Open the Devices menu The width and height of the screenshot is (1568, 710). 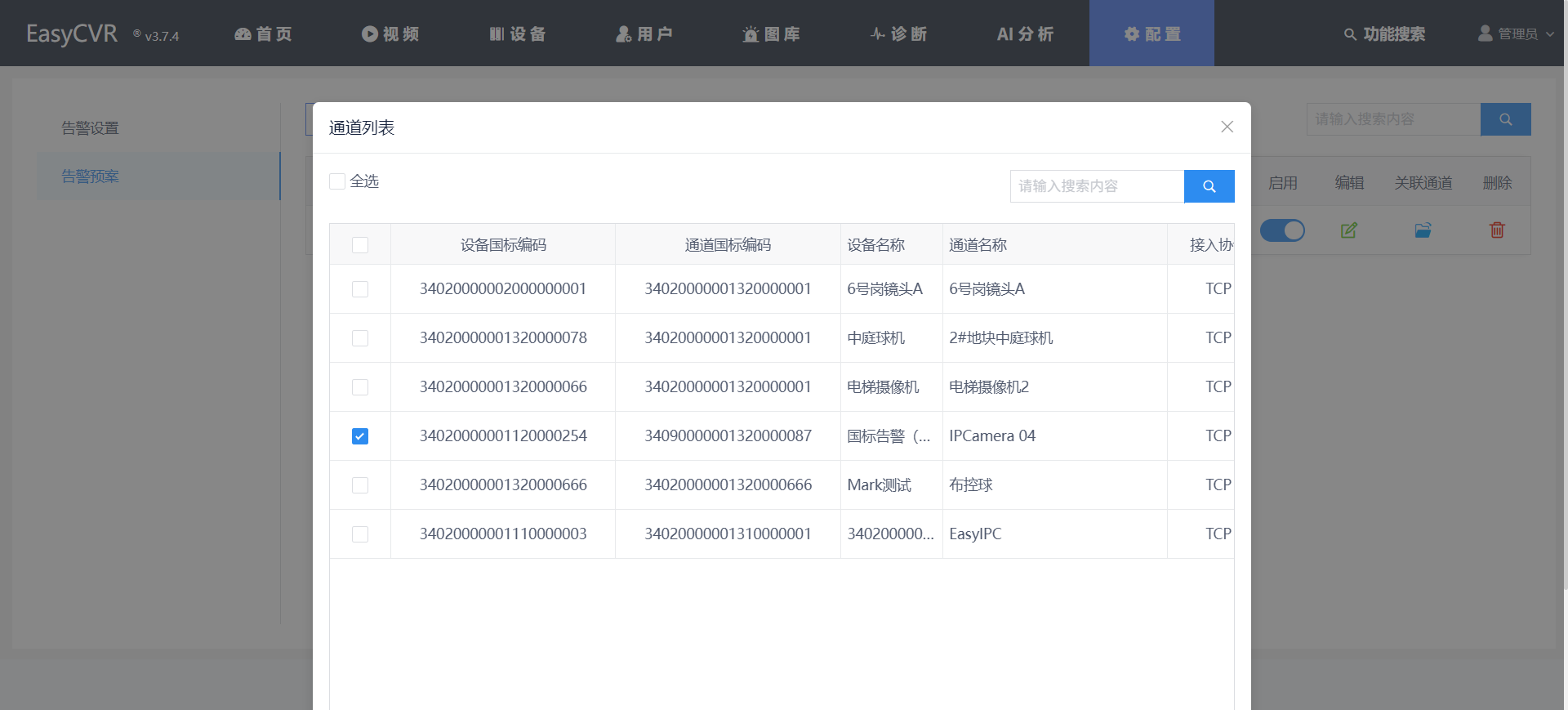[x=517, y=34]
